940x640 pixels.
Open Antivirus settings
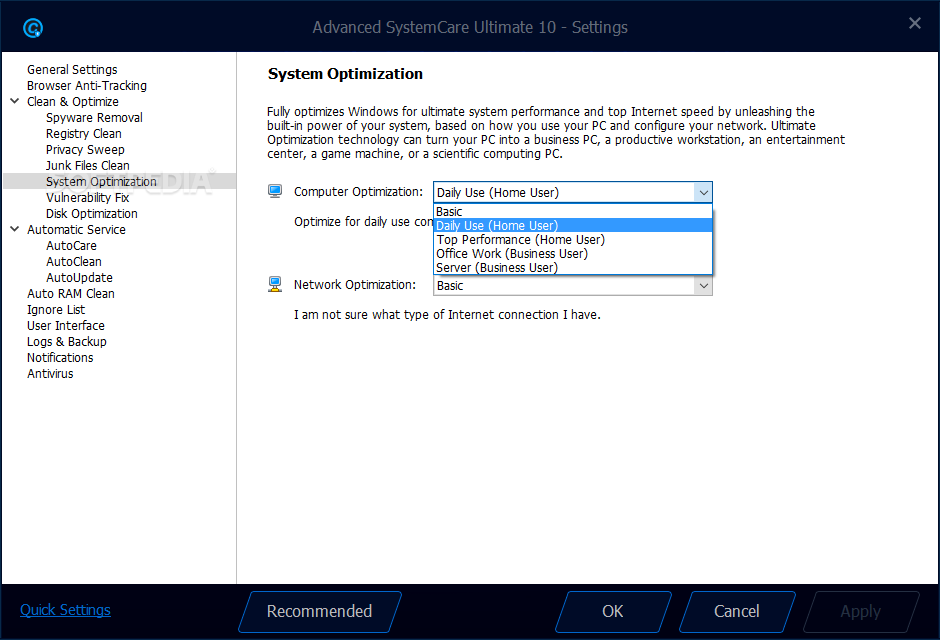coord(50,373)
